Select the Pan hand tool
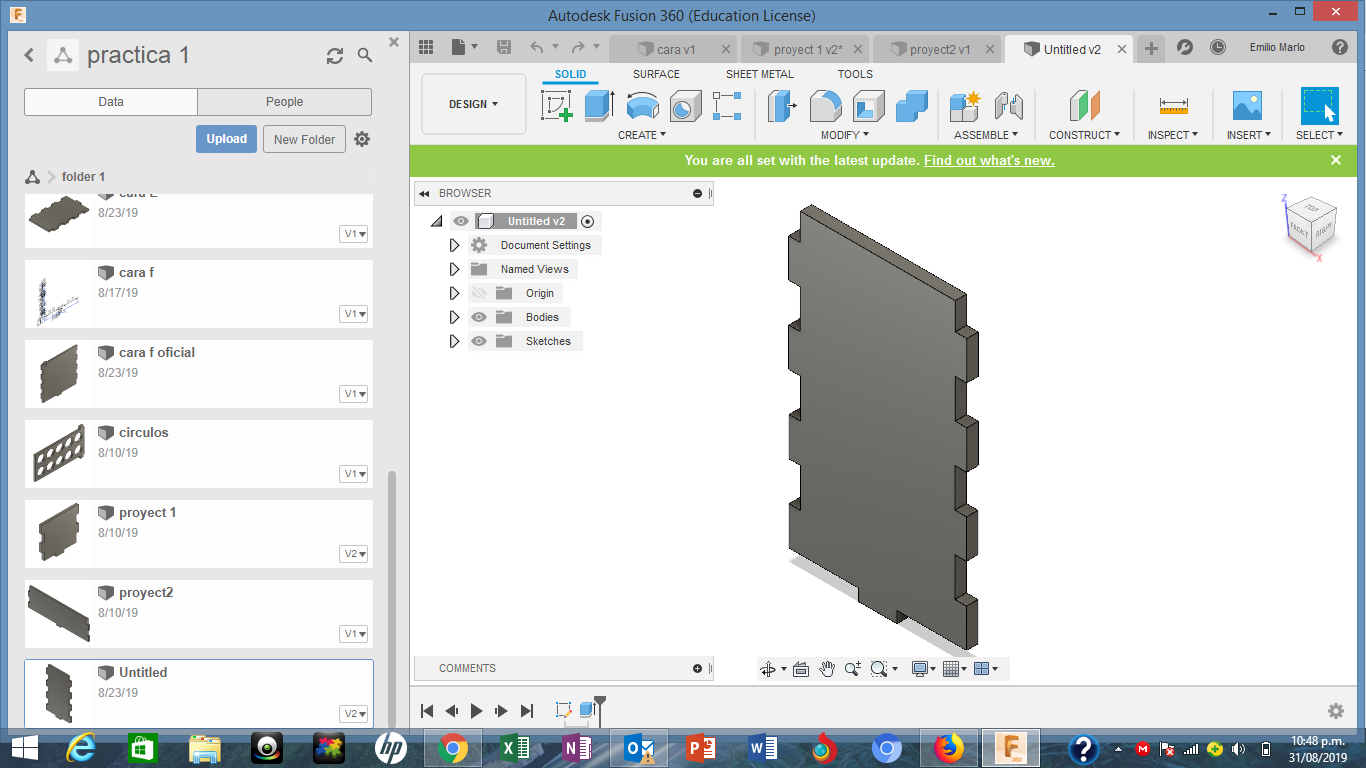Image resolution: width=1366 pixels, height=768 pixels. [827, 669]
